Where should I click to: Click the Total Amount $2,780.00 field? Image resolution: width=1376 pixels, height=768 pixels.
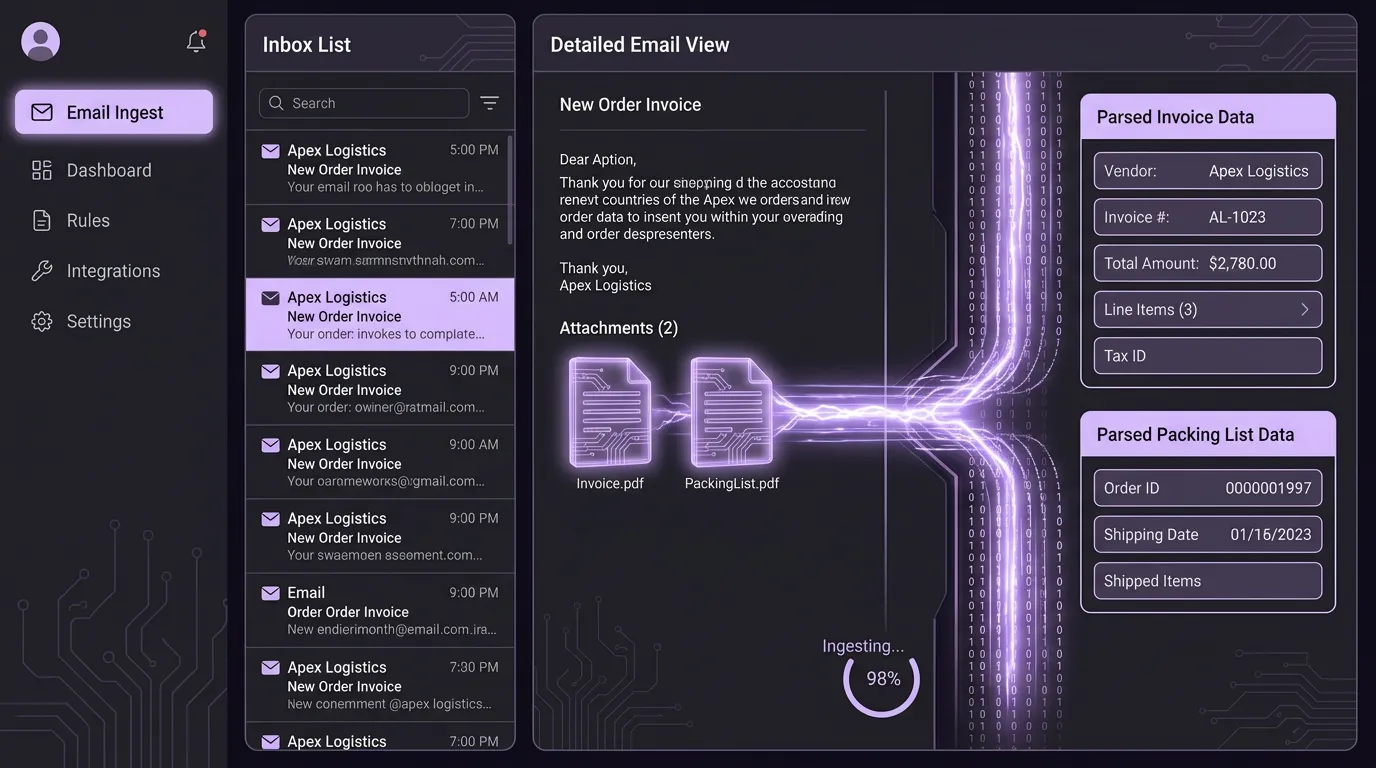coord(1207,264)
